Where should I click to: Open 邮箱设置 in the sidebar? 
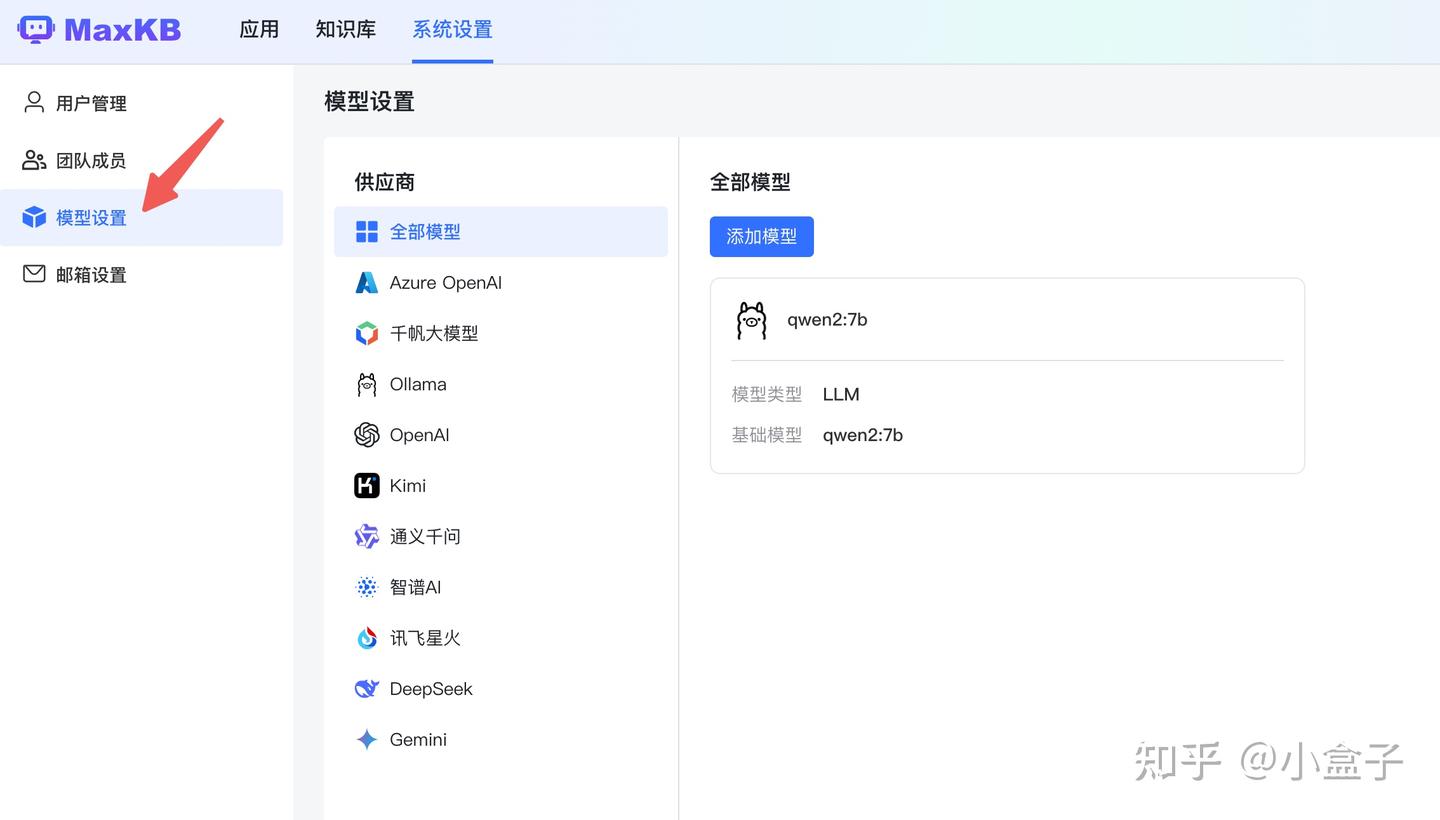click(141, 275)
